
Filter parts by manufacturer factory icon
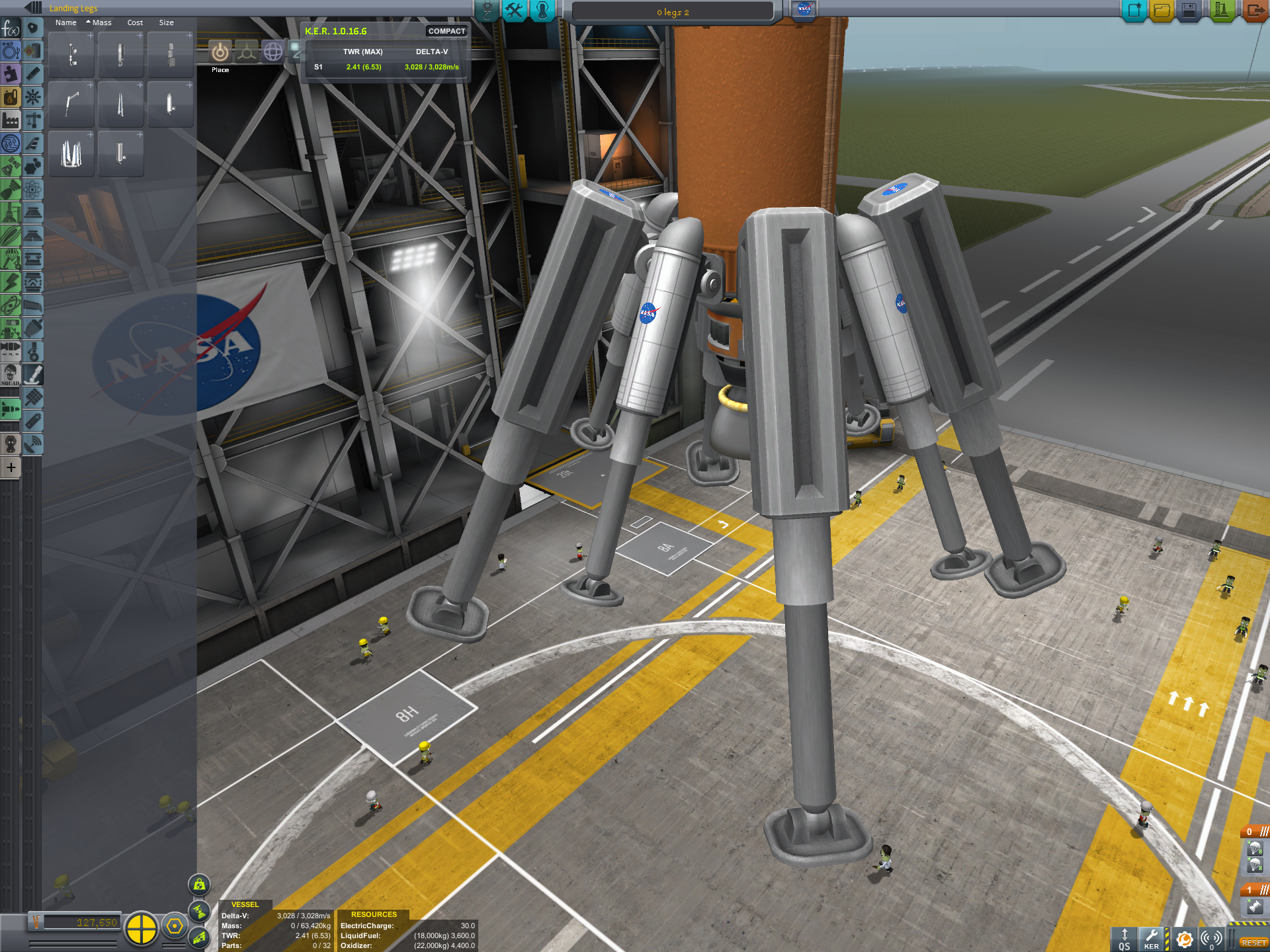click(x=11, y=120)
